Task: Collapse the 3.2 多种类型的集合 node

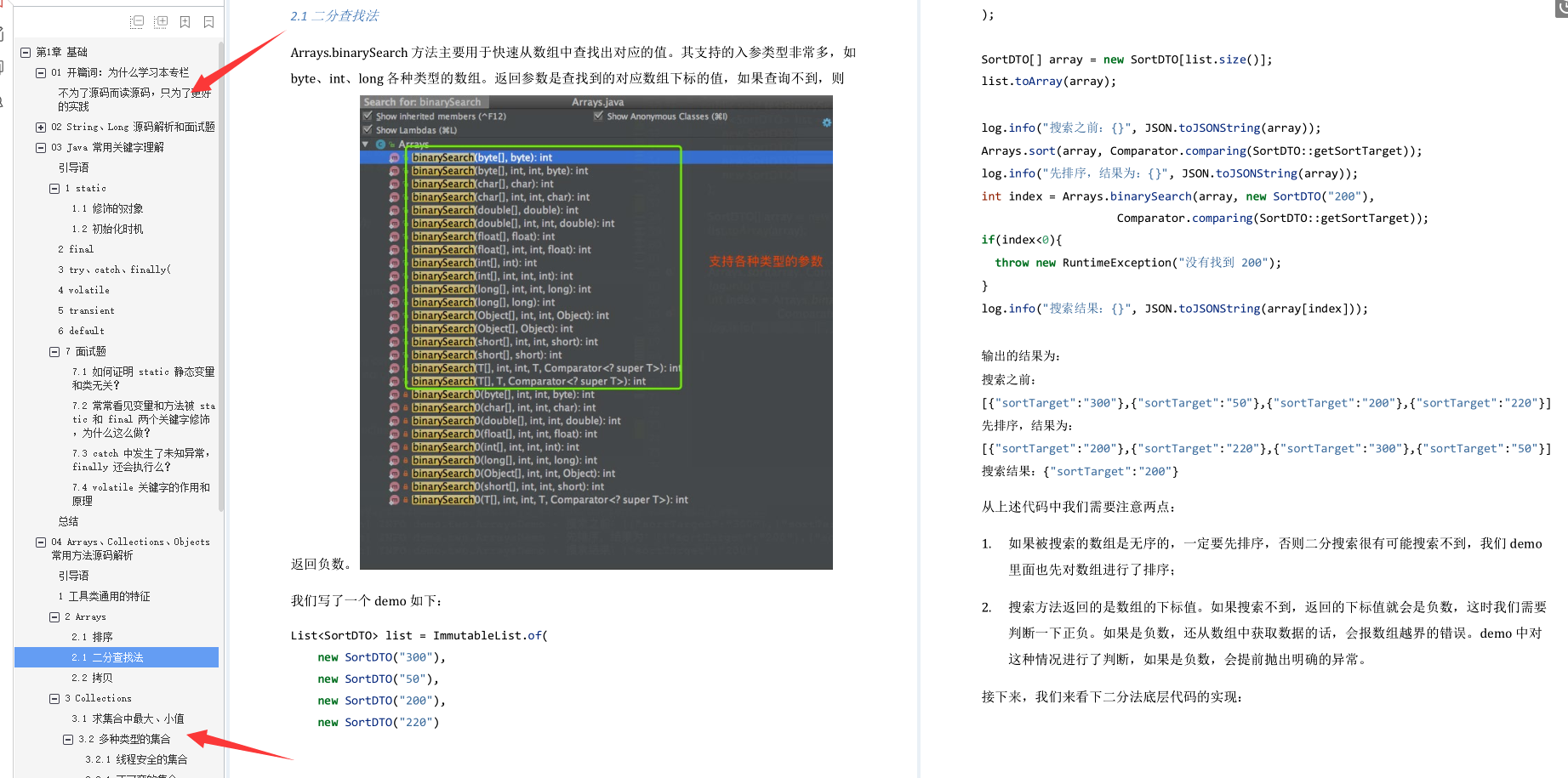Action: point(68,740)
